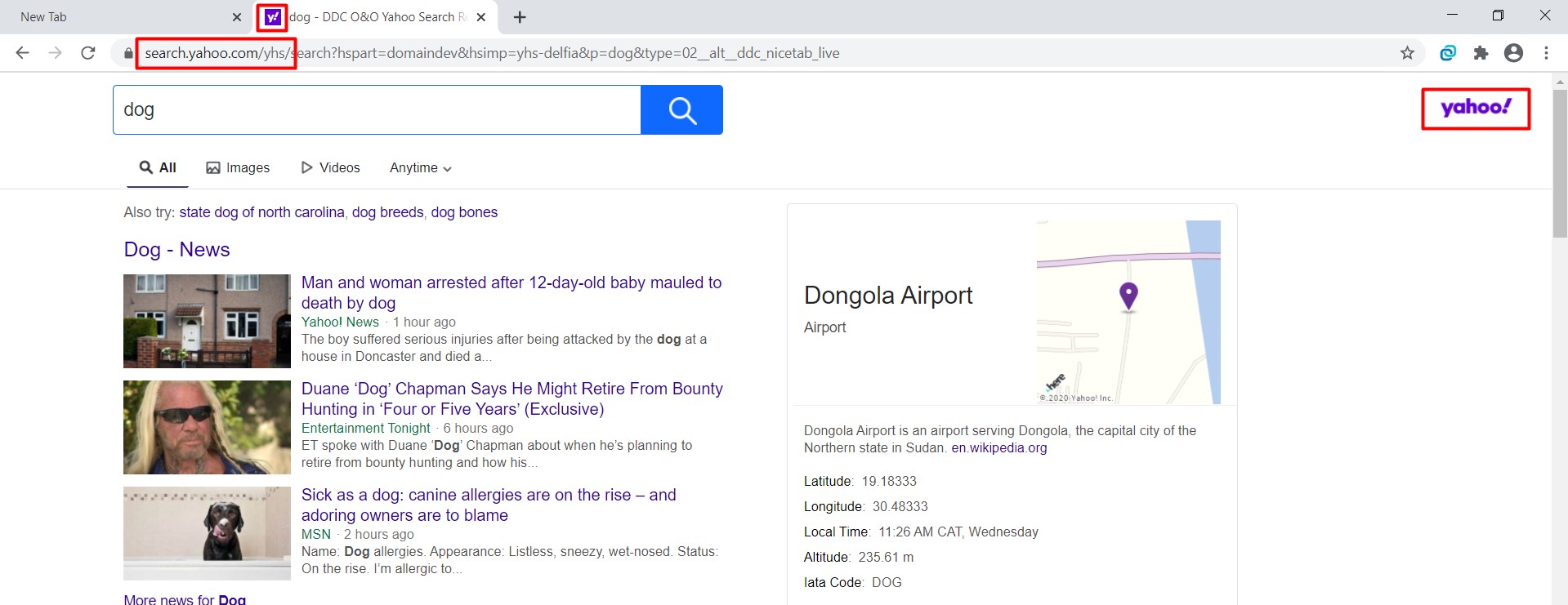The image size is (1568, 605).
Task: Close the dog Yahoo Search tab
Action: (x=481, y=17)
